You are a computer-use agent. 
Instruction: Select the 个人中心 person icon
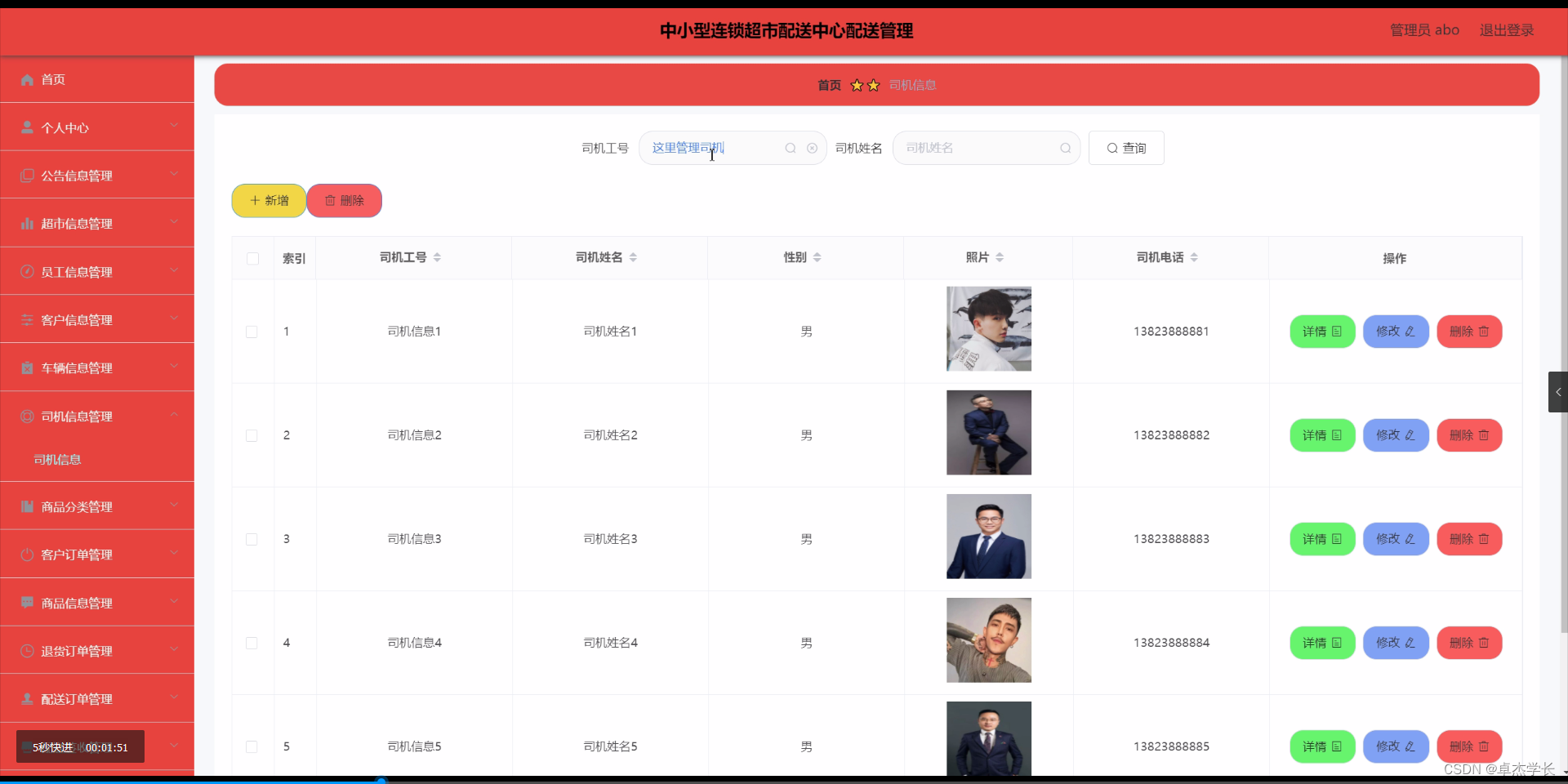(x=27, y=127)
